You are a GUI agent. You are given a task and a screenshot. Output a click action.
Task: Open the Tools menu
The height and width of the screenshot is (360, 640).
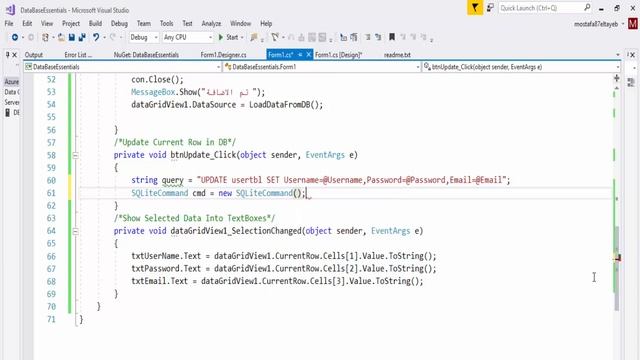pyautogui.click(x=167, y=24)
